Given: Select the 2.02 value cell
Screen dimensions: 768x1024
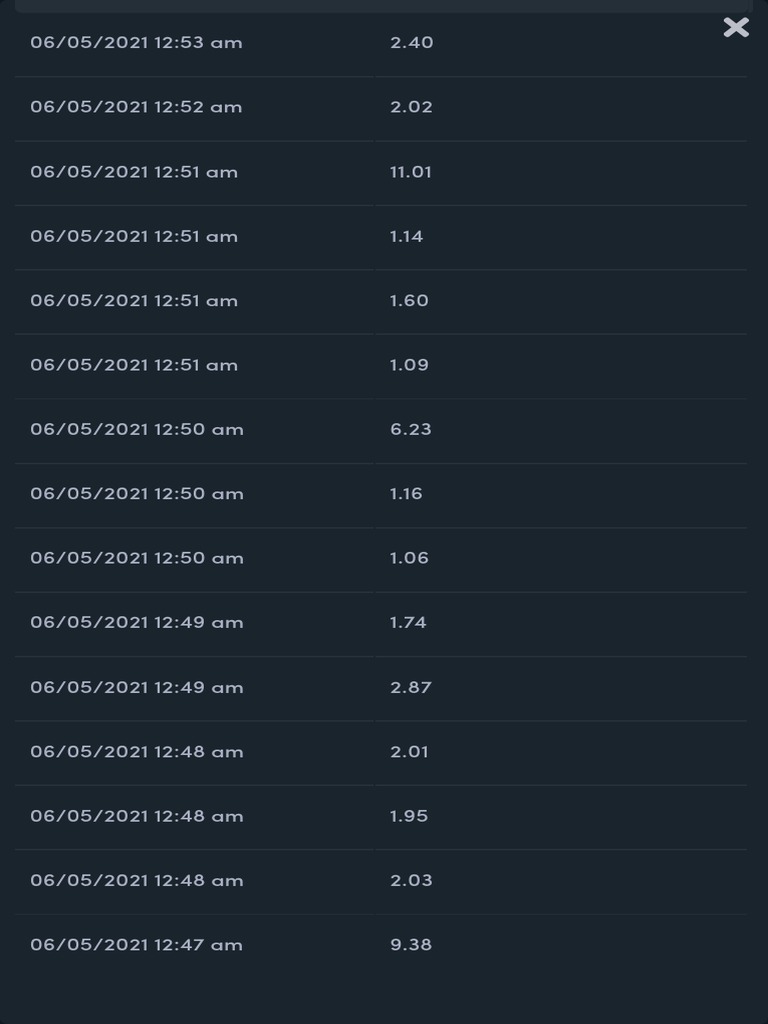Looking at the screenshot, I should 412,107.
